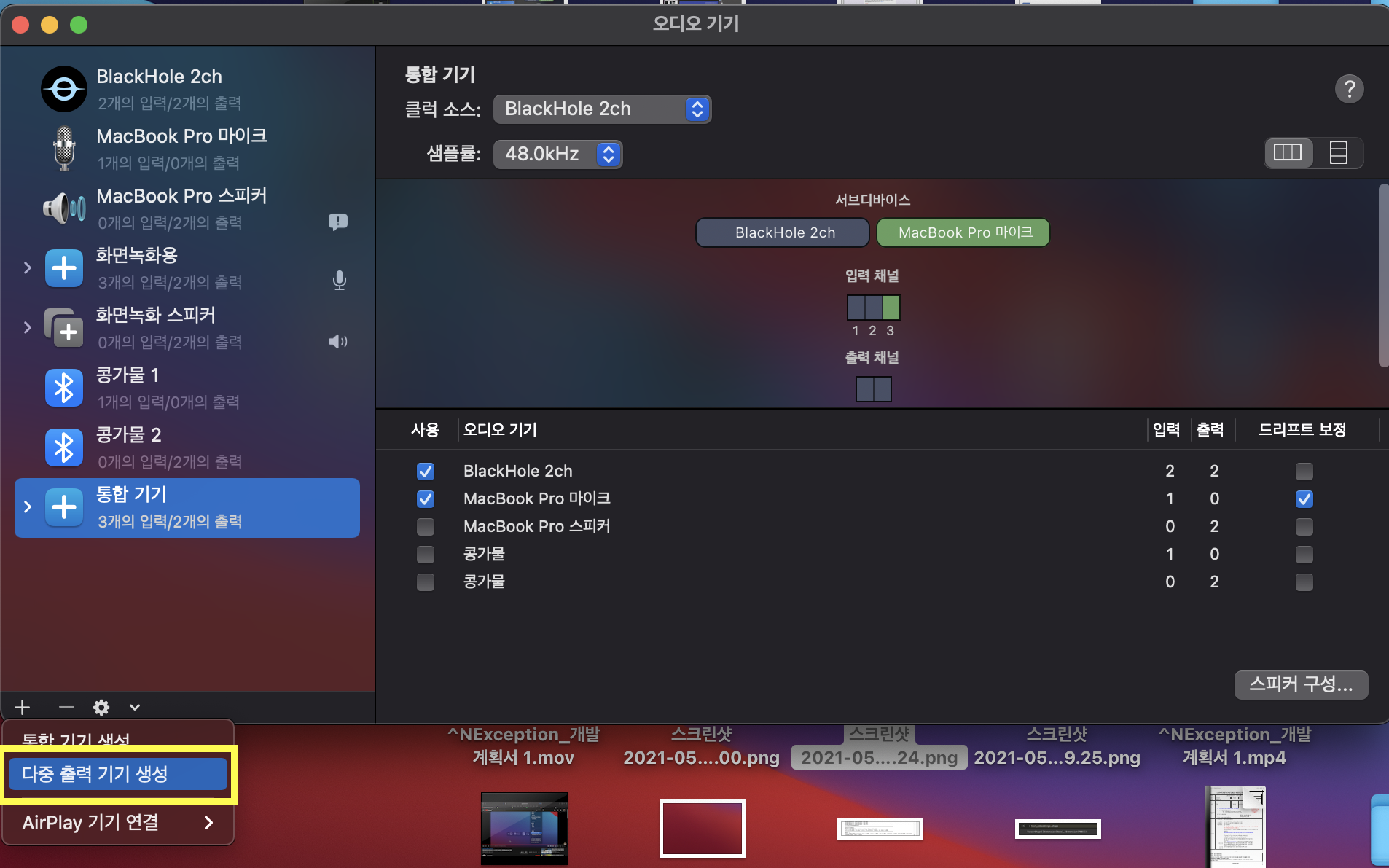Click input channel 1 block
This screenshot has height=868, width=1389.
point(856,308)
